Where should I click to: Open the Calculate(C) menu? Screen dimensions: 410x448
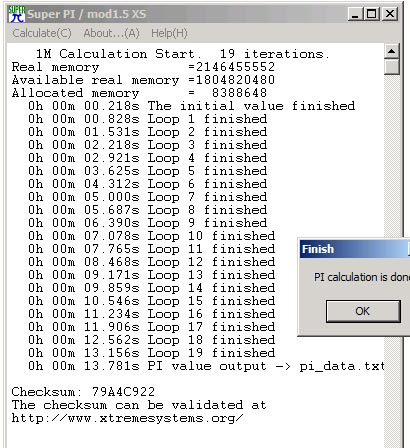tap(42, 33)
